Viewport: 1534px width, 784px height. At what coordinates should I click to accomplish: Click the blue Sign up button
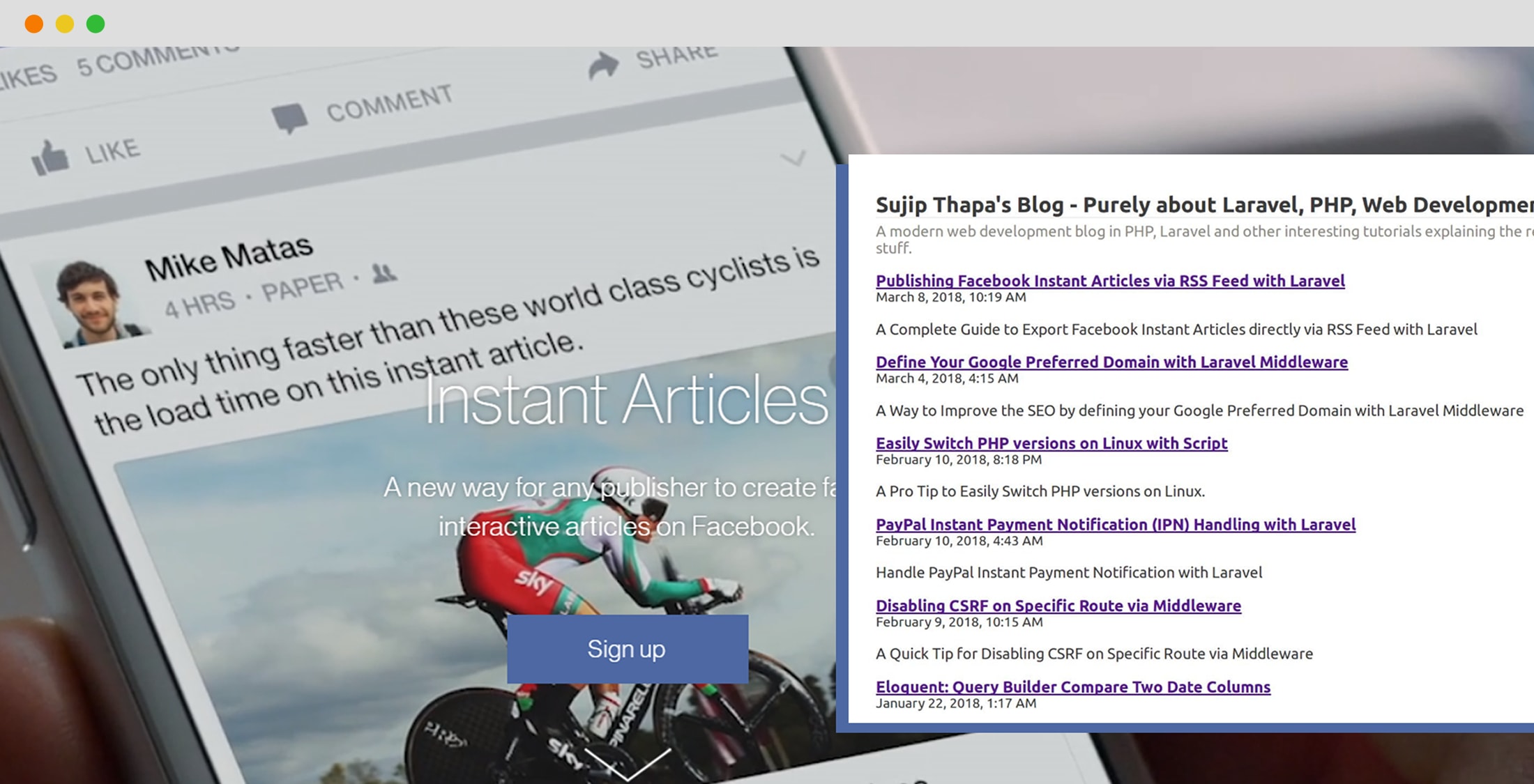(x=628, y=649)
